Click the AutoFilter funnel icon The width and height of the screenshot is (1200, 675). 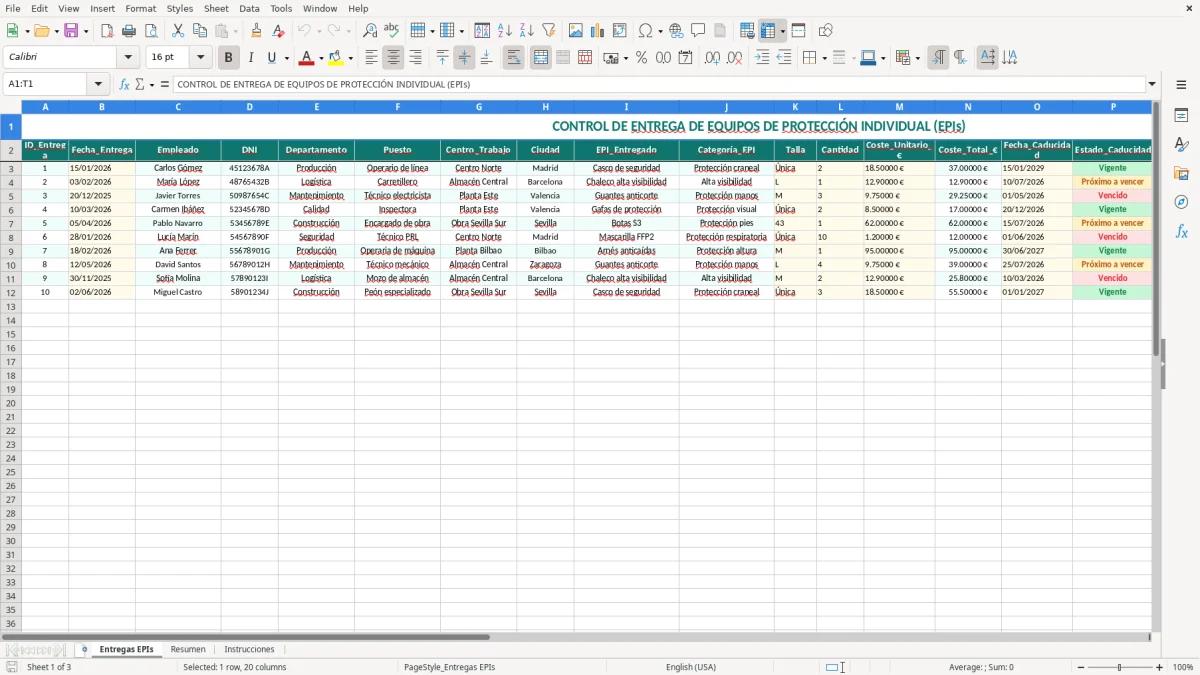tap(548, 31)
